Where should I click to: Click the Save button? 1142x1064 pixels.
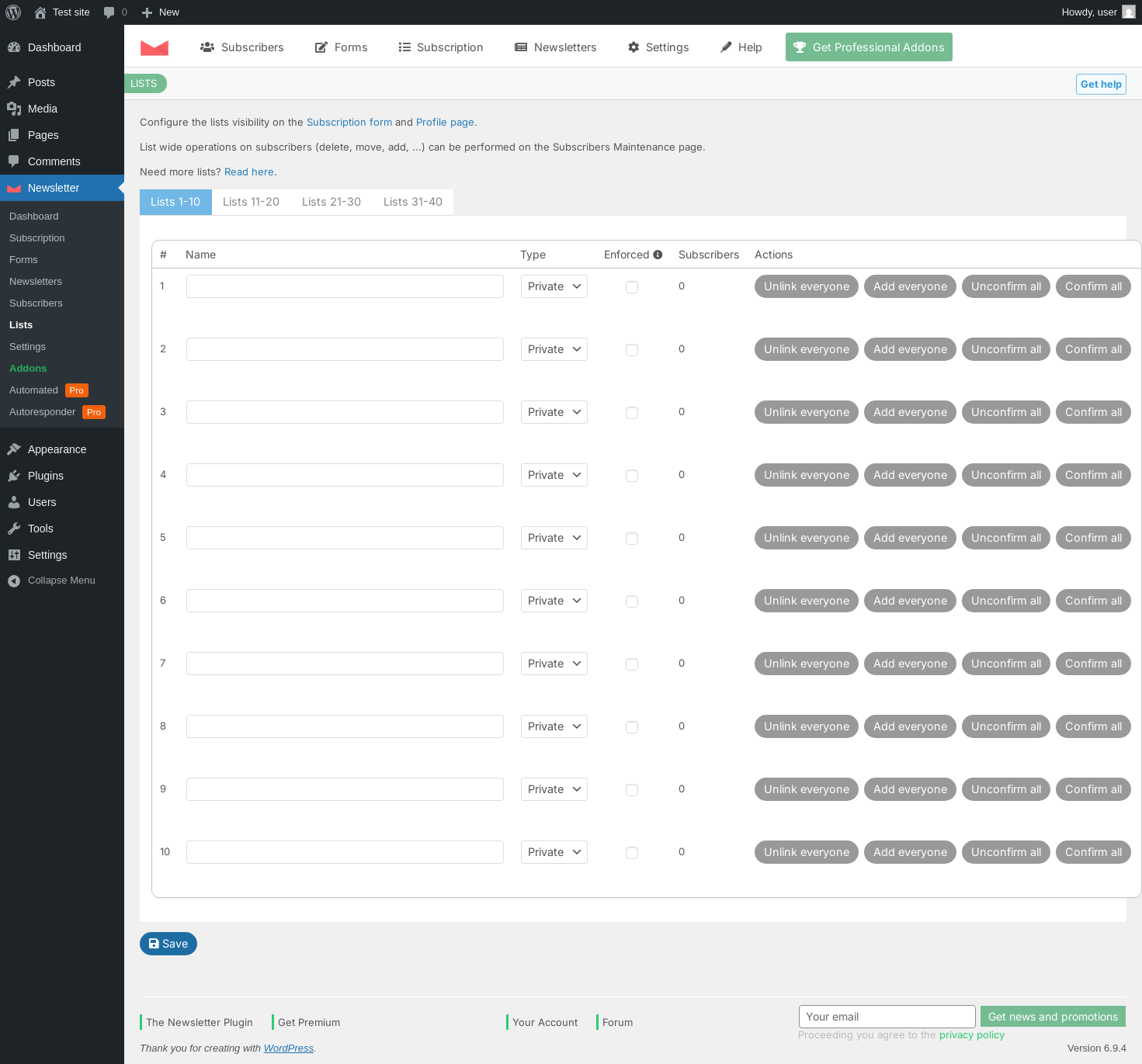pyautogui.click(x=168, y=944)
